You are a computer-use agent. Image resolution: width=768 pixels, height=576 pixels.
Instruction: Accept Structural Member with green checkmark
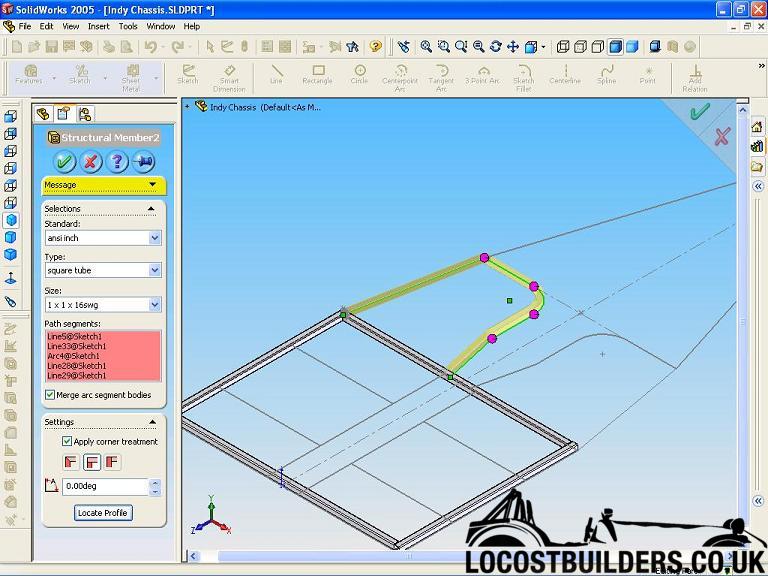[x=64, y=161]
